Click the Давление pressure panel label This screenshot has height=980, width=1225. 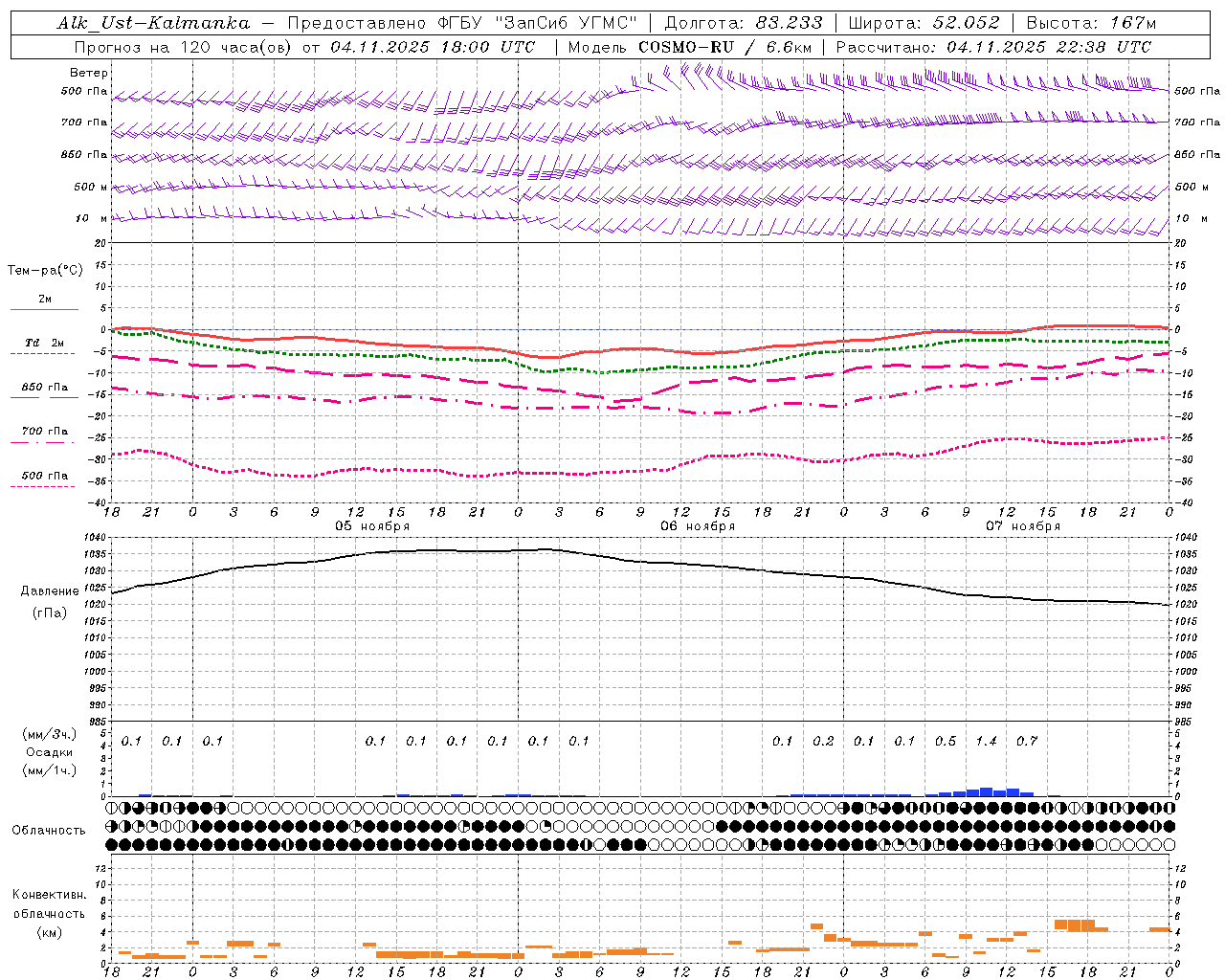pos(49,591)
